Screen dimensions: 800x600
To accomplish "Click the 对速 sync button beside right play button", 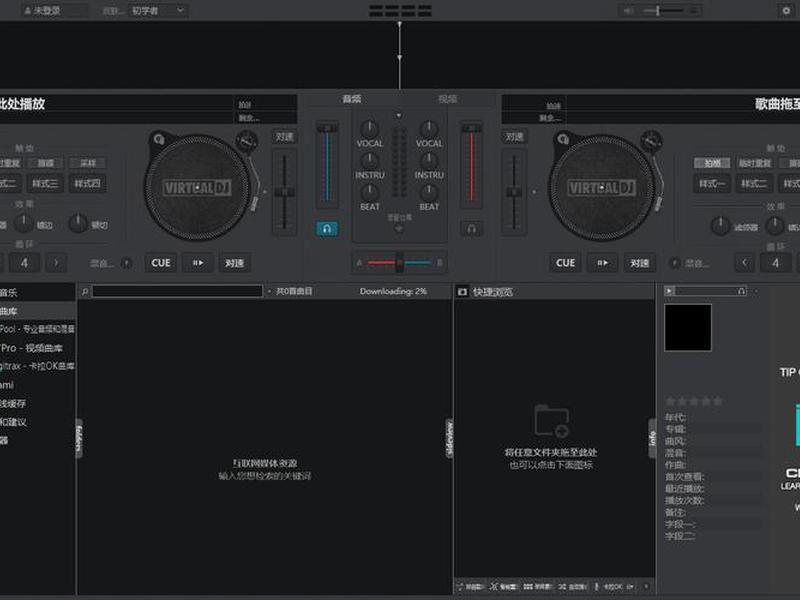I will point(639,263).
